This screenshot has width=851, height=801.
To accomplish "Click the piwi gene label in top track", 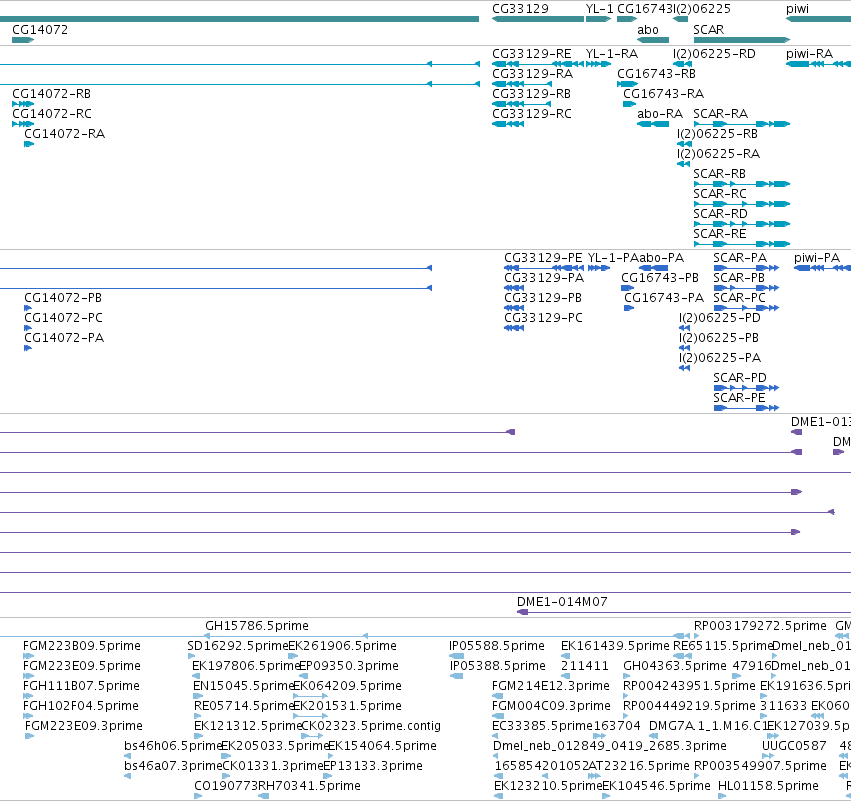I will 797,9.
